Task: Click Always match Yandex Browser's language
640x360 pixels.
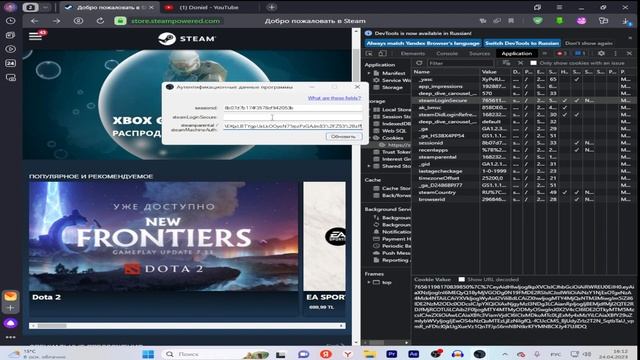Action: (x=423, y=43)
